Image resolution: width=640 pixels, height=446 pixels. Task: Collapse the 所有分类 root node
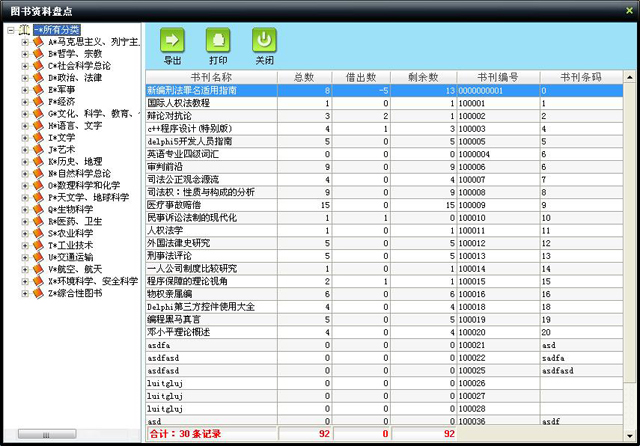click(x=9, y=30)
